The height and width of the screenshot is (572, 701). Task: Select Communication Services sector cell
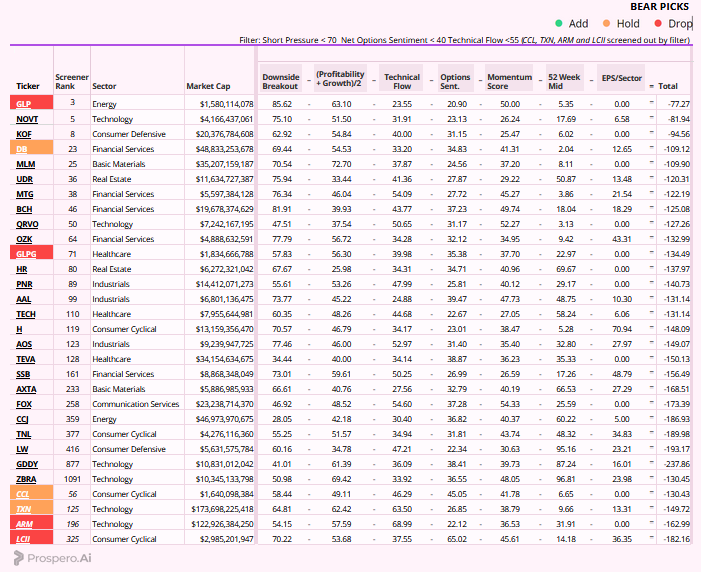pos(135,404)
